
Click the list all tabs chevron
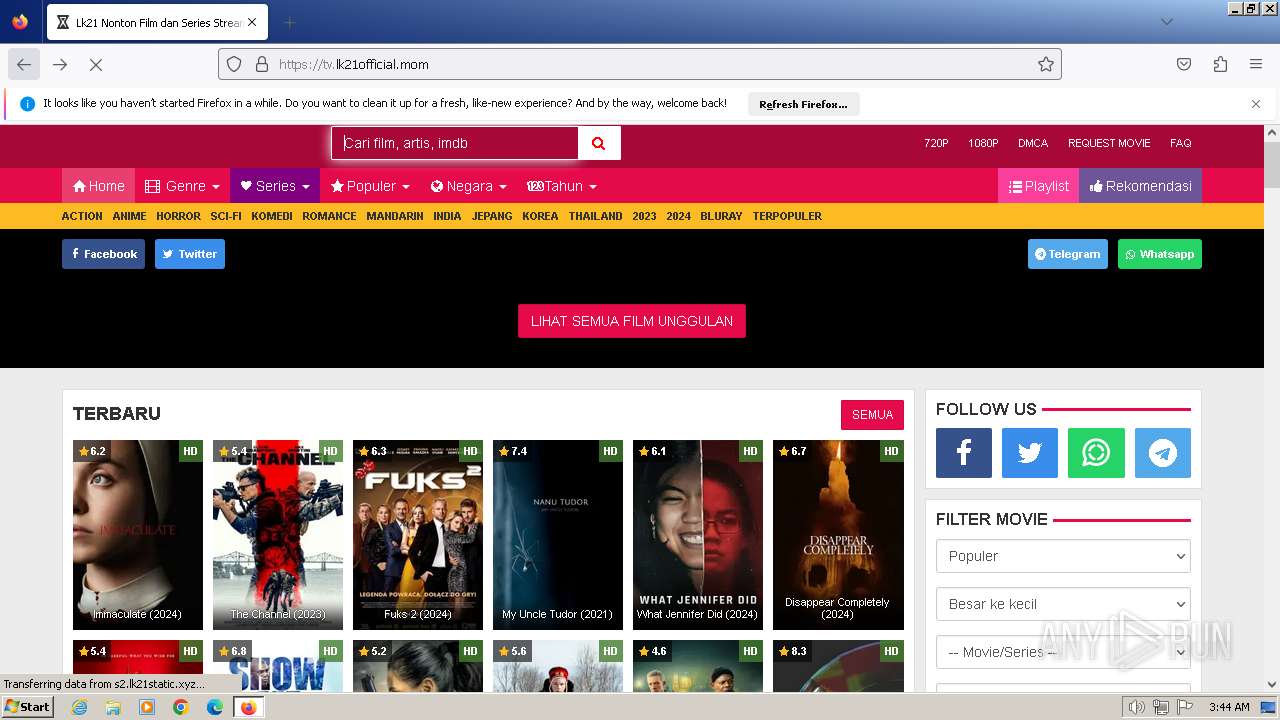[1167, 22]
